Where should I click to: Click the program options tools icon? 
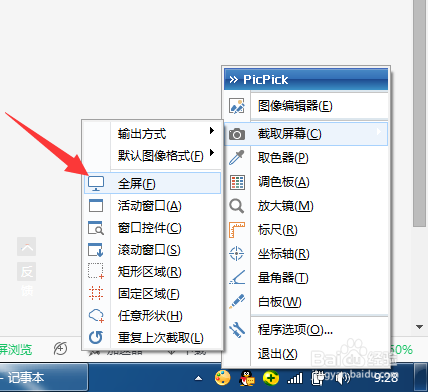237,330
